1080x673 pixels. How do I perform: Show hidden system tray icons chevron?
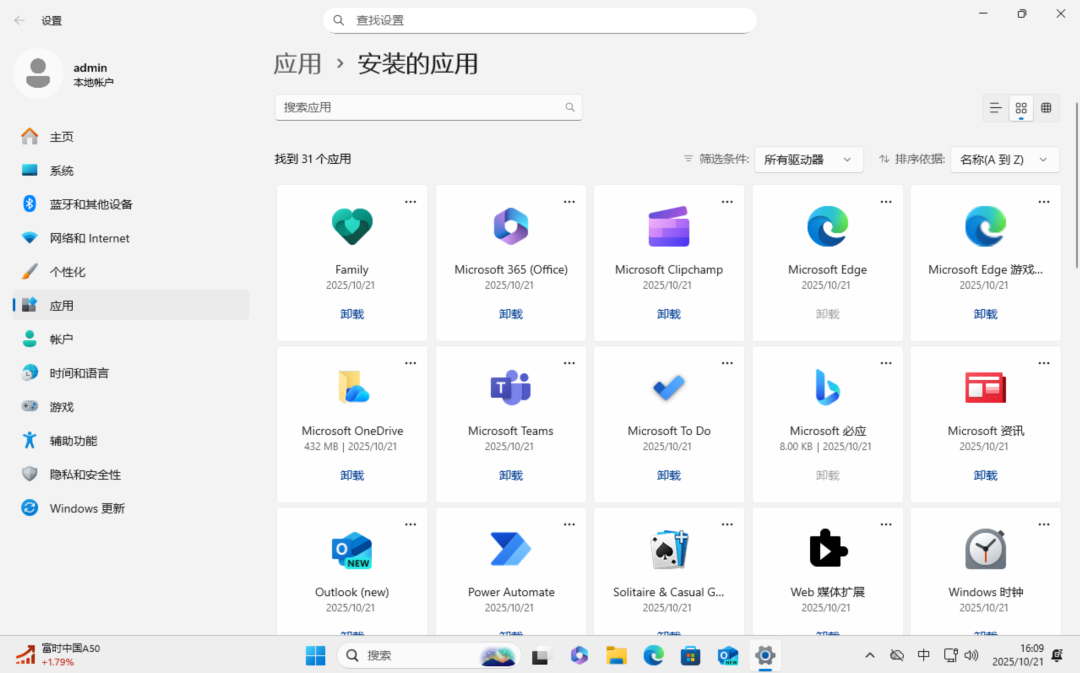(x=870, y=655)
